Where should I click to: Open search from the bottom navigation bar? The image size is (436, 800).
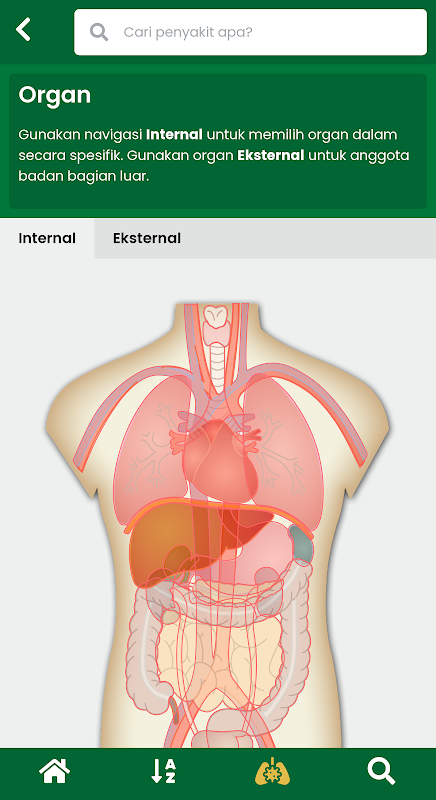(381, 771)
